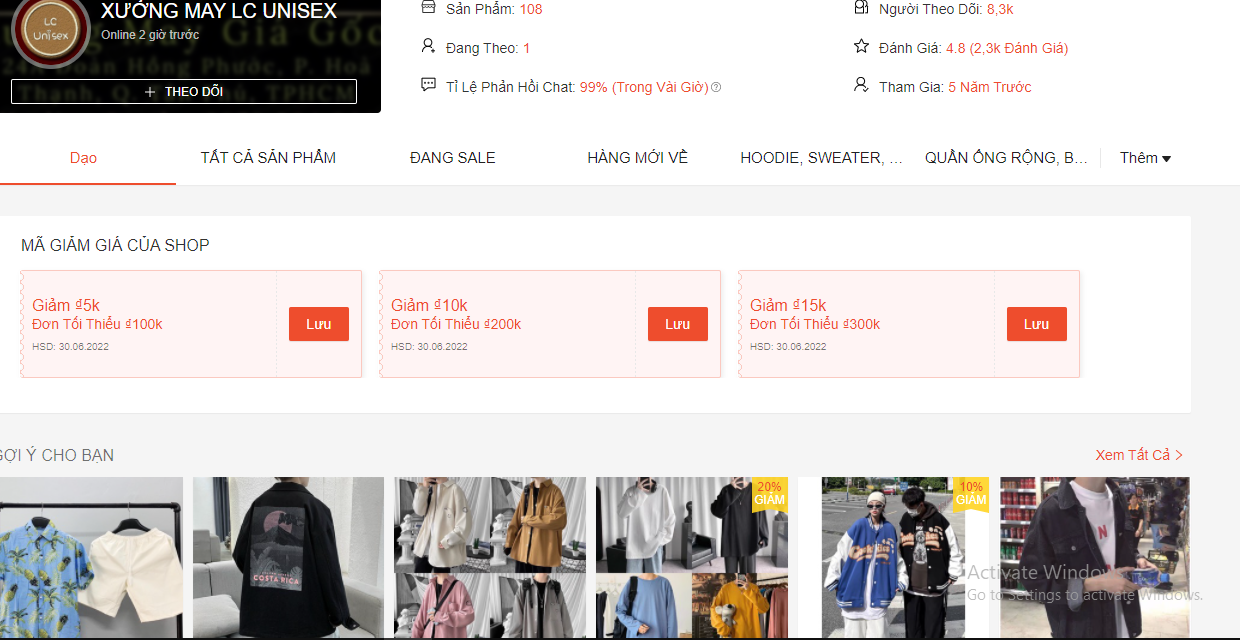Open the Xem Tất Cả link

click(x=1137, y=455)
